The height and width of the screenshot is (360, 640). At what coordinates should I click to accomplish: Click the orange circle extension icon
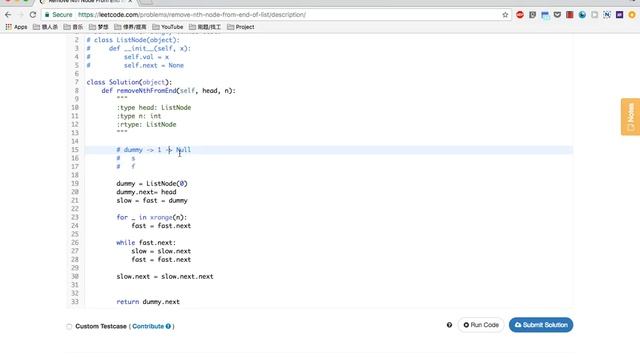point(632,15)
